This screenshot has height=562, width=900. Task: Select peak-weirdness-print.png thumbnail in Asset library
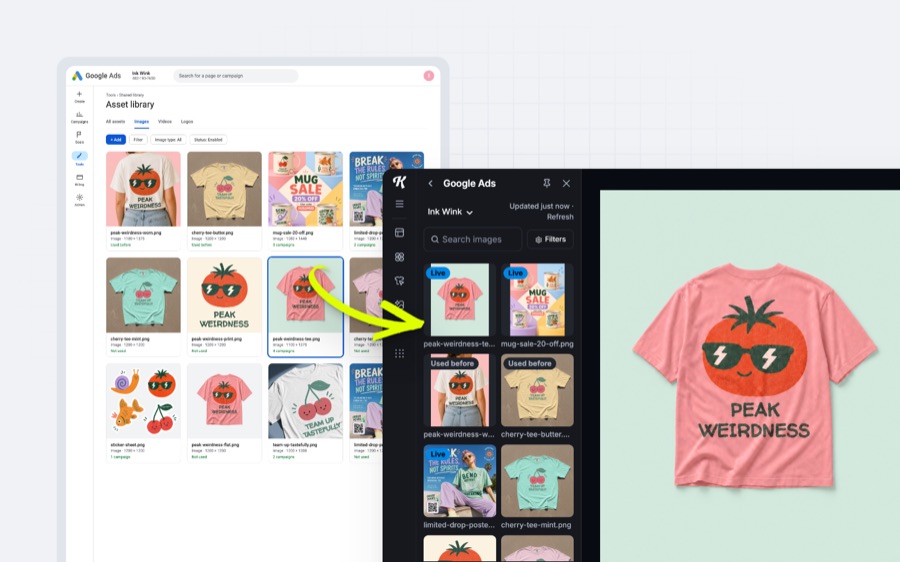coord(224,295)
